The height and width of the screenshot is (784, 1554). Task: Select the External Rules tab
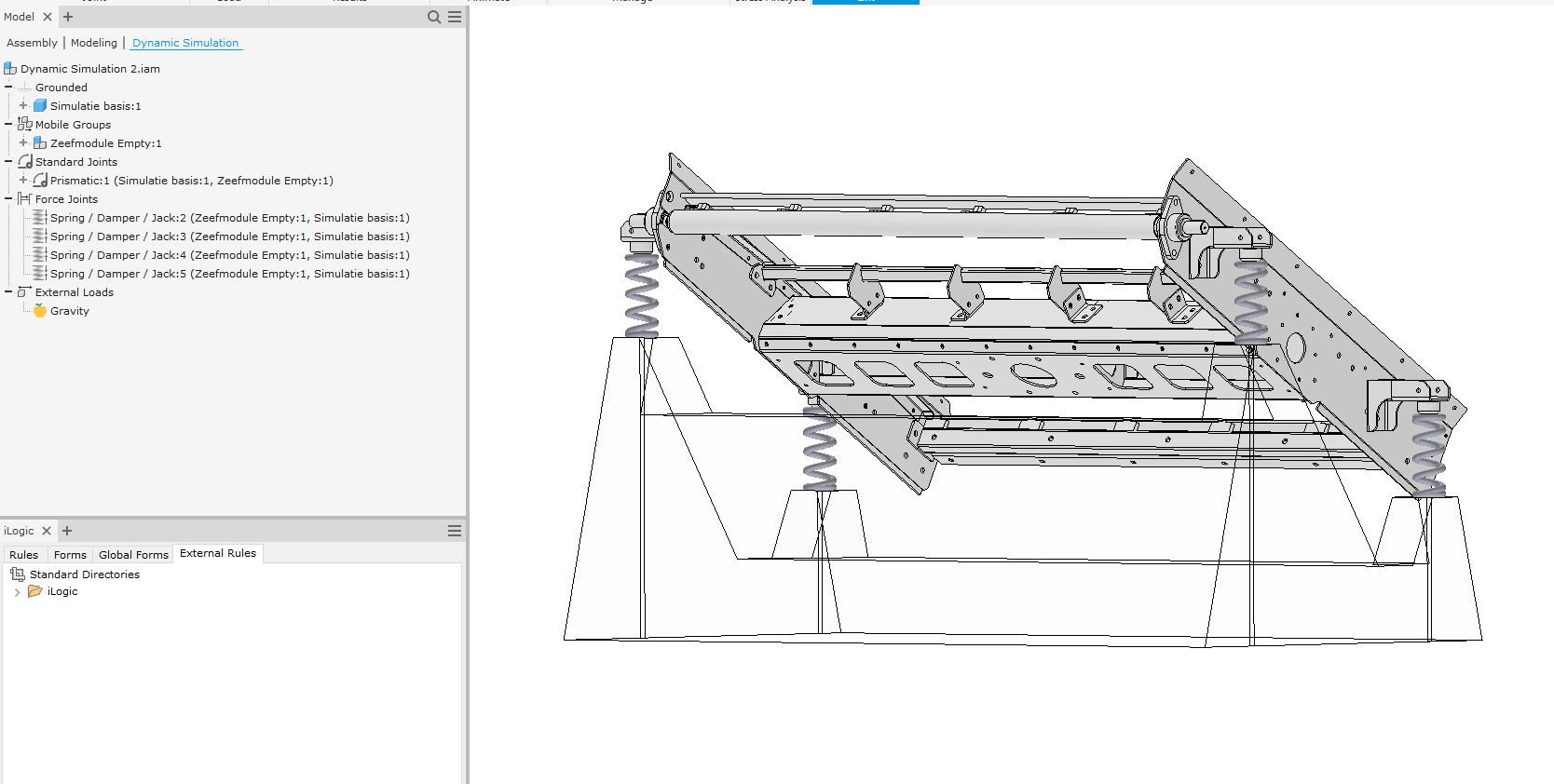[218, 553]
